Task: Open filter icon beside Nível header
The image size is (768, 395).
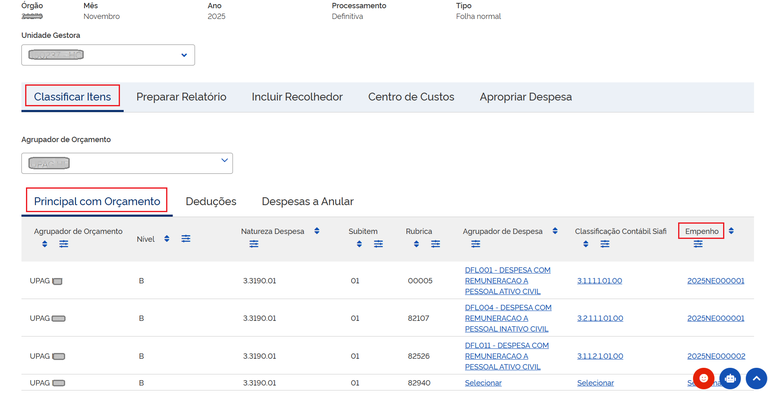Action: (x=186, y=239)
